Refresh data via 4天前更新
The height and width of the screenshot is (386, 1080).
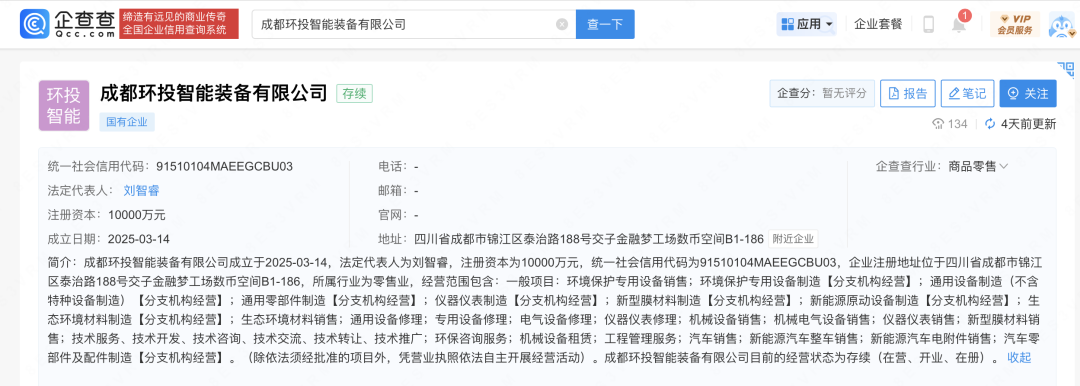click(x=1021, y=124)
